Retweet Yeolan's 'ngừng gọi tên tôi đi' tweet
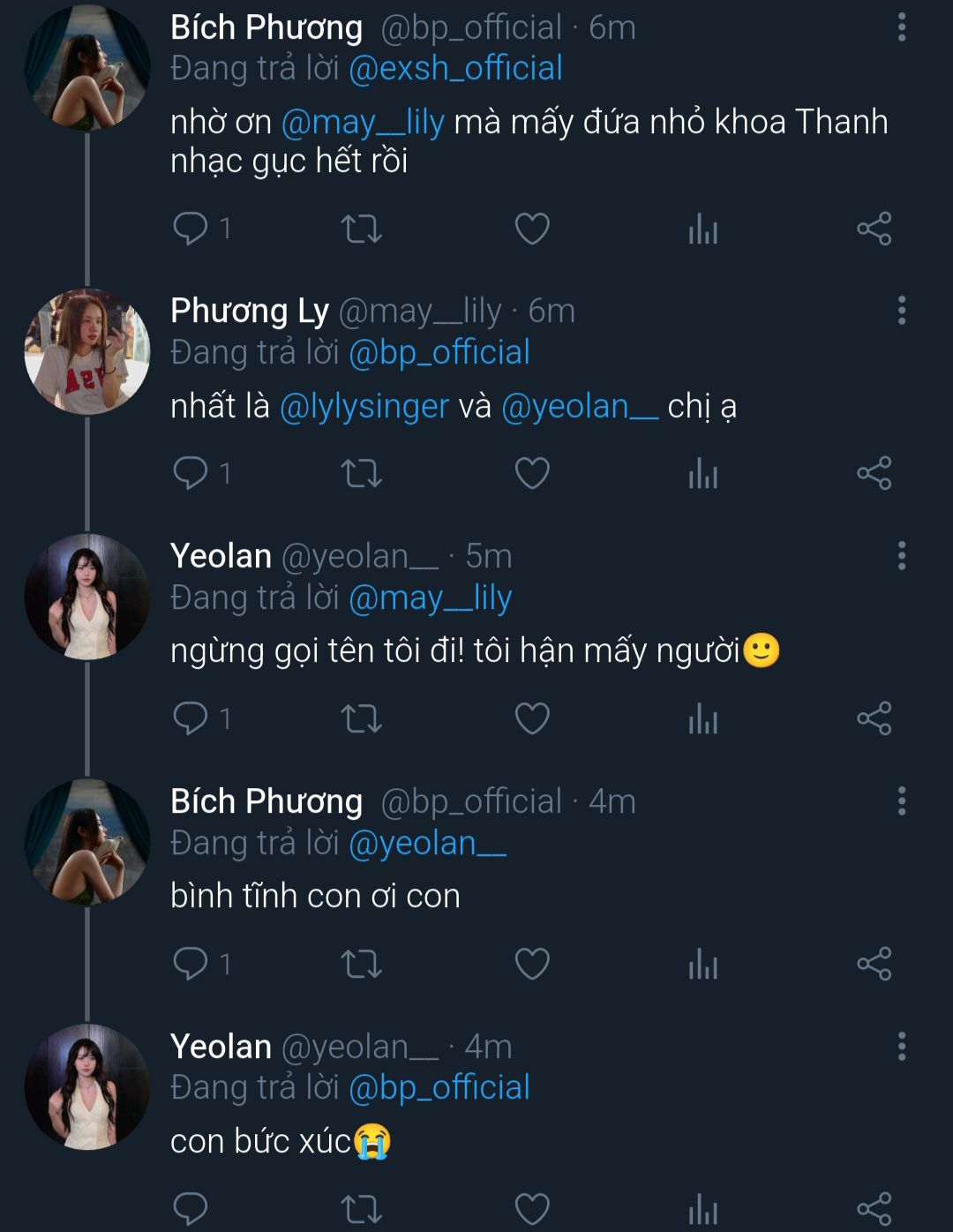The height and width of the screenshot is (1232, 953). (x=361, y=719)
